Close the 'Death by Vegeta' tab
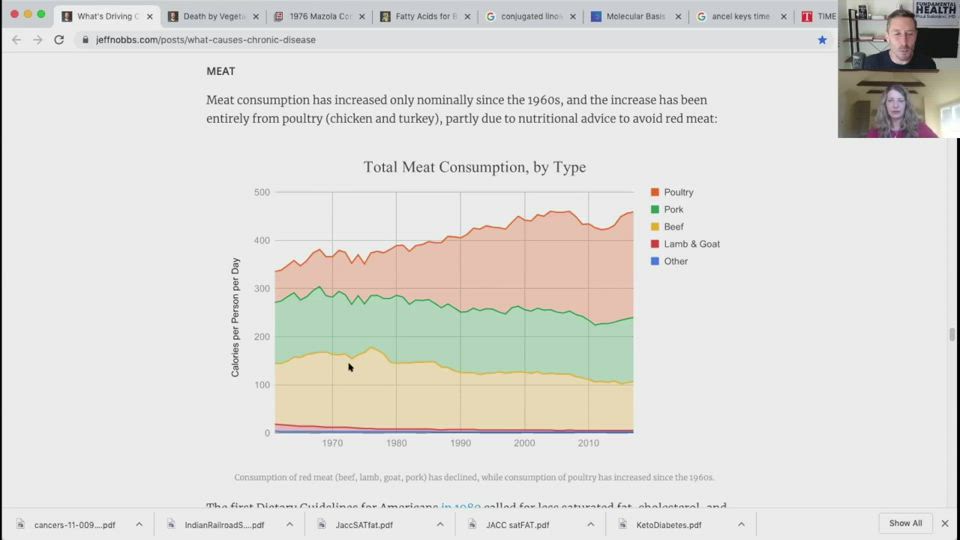 point(256,16)
